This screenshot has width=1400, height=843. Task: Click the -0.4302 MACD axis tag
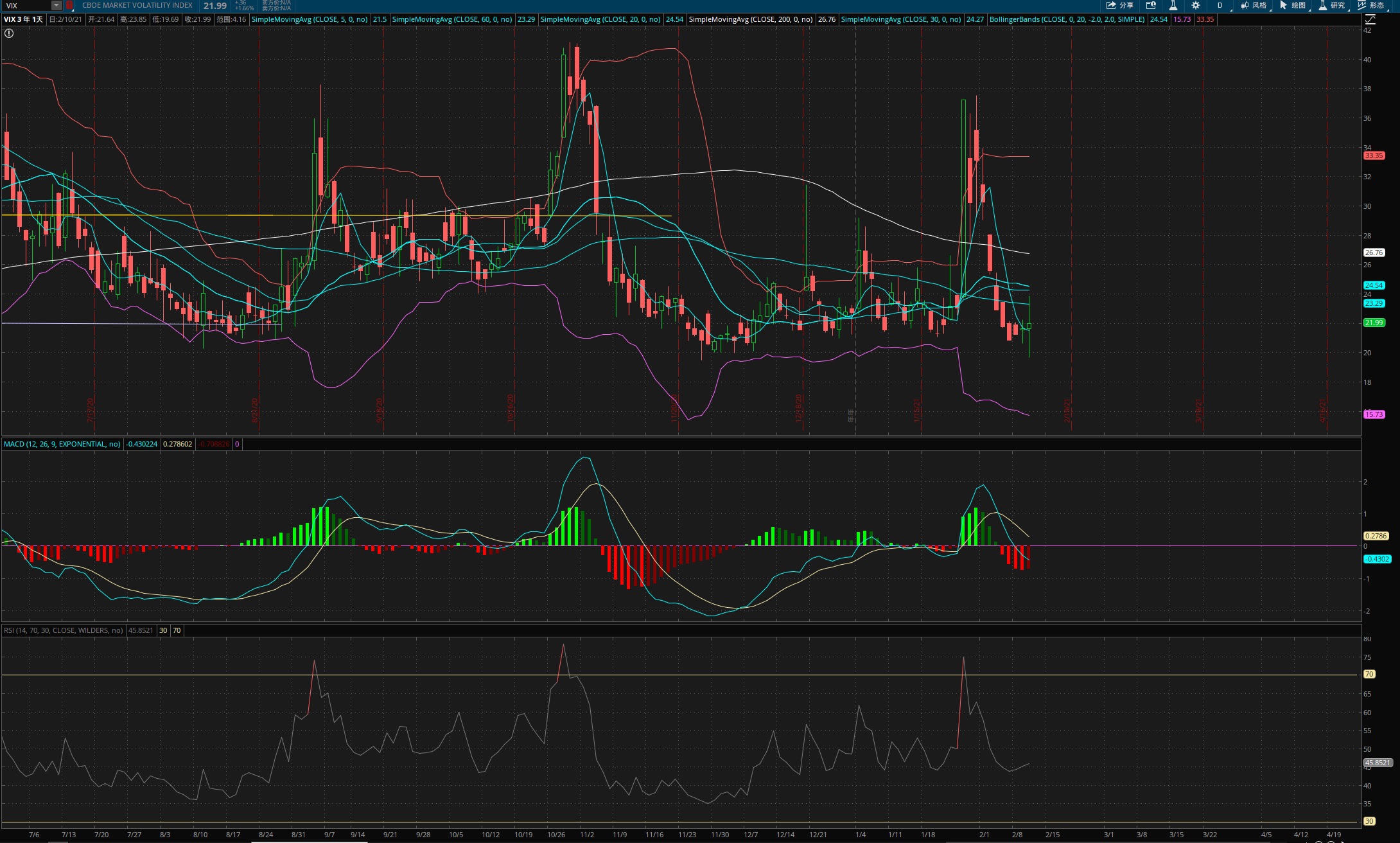[x=1377, y=559]
